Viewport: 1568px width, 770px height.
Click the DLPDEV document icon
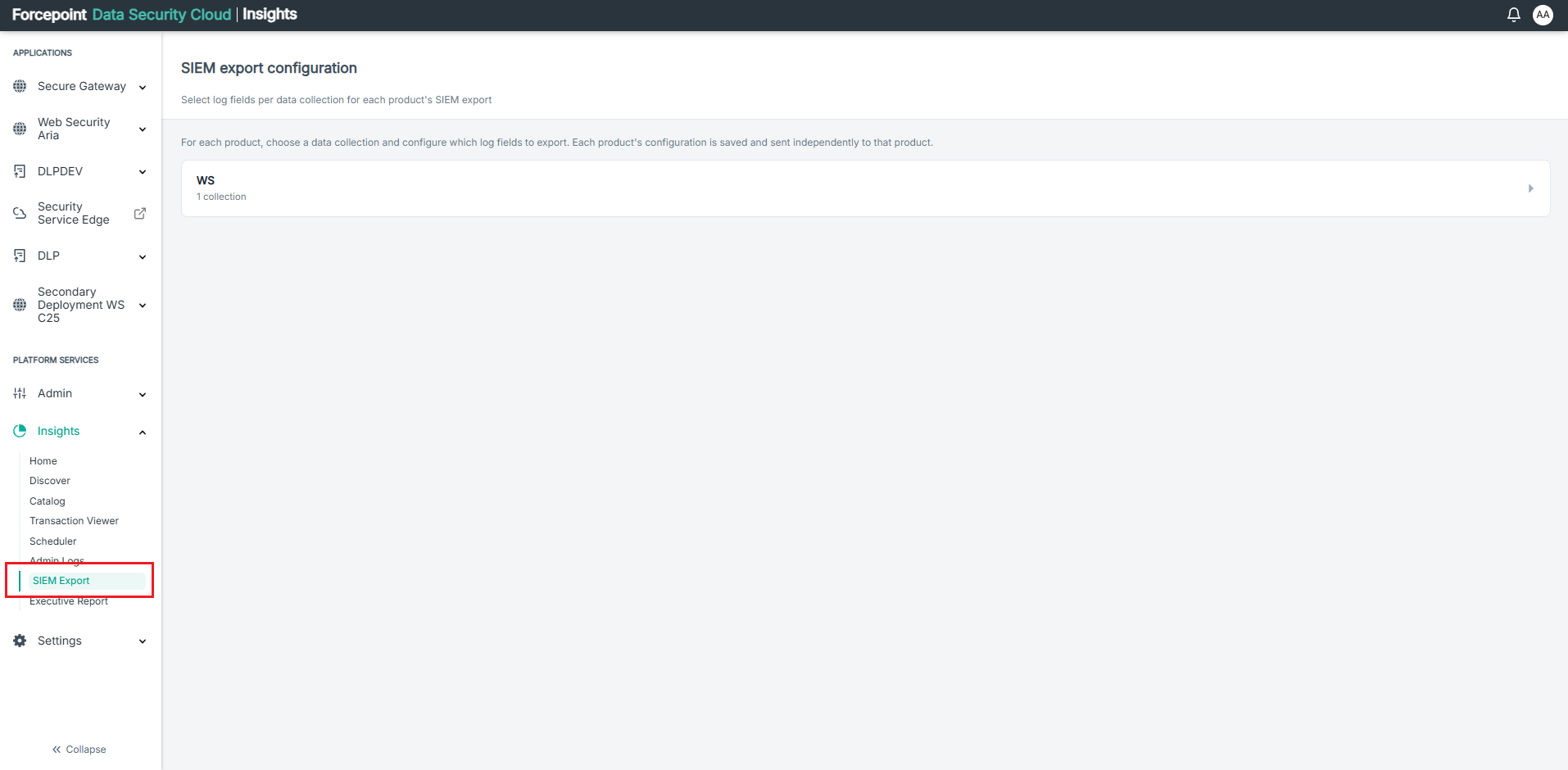point(20,171)
